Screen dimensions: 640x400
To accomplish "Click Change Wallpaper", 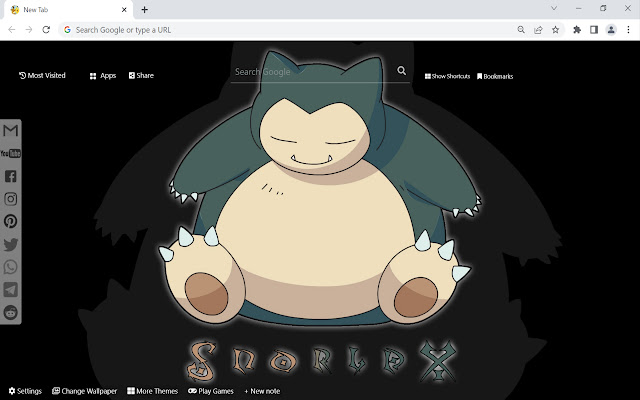I will (x=84, y=391).
